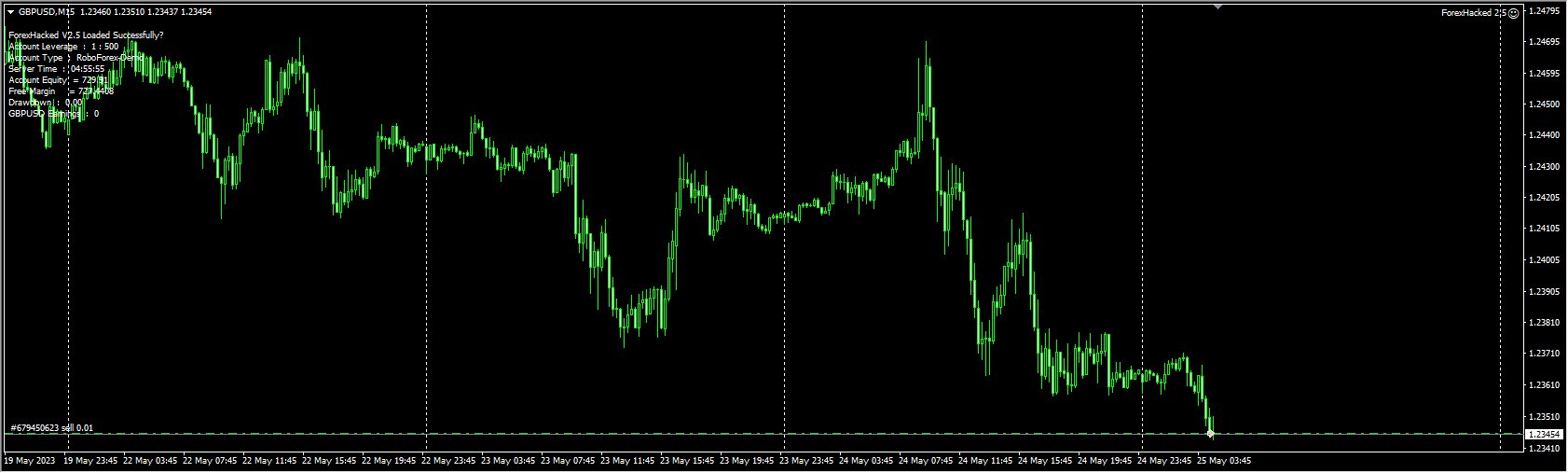Click the 'Server Time : 04:55:55' line

57,69
